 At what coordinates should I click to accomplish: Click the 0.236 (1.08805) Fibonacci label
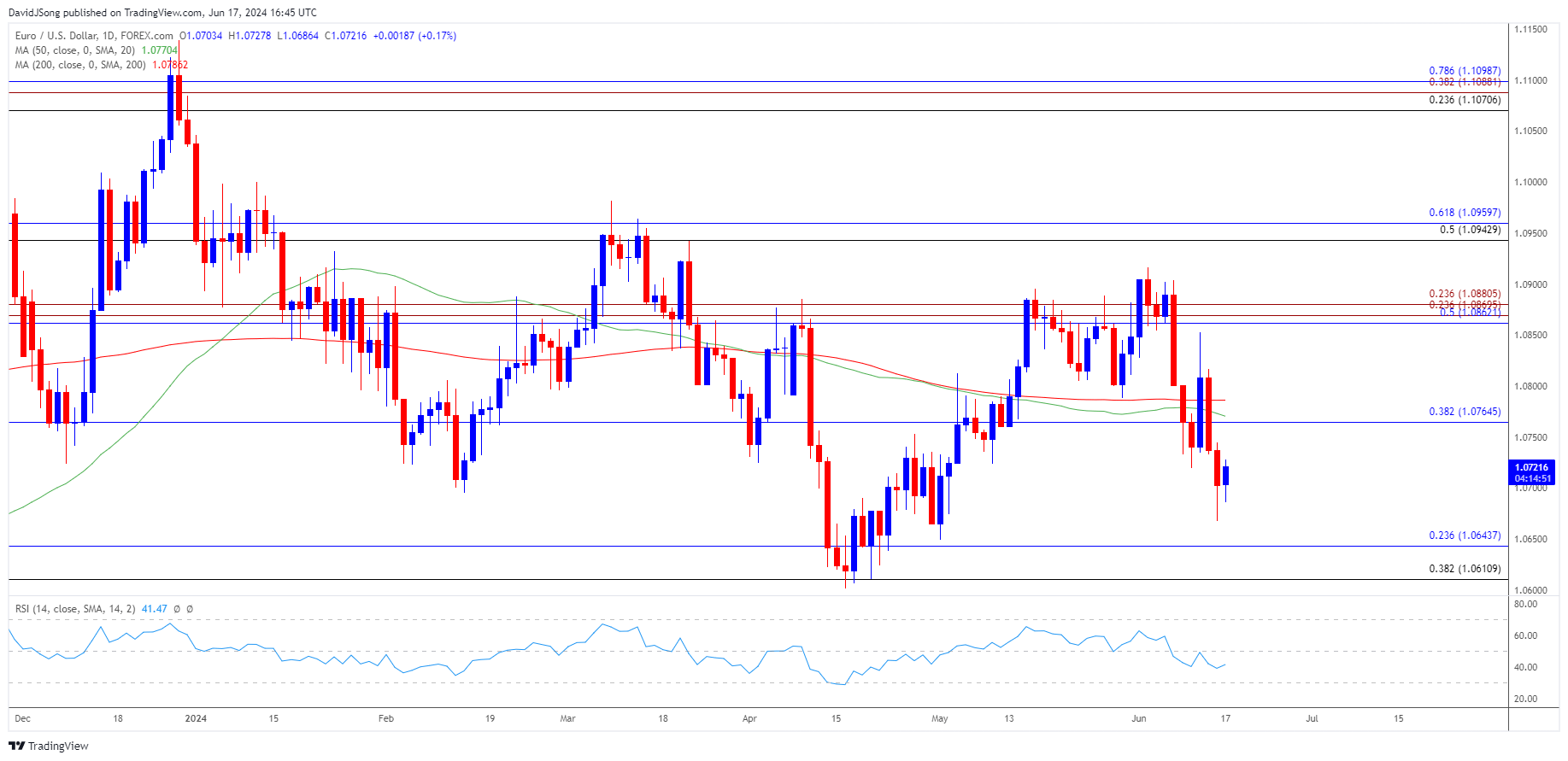click(1465, 294)
